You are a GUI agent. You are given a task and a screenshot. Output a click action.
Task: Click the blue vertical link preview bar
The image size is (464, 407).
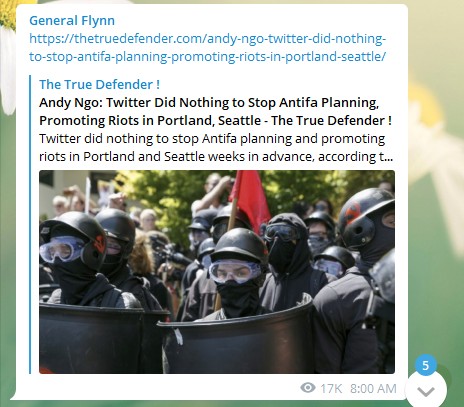30,224
